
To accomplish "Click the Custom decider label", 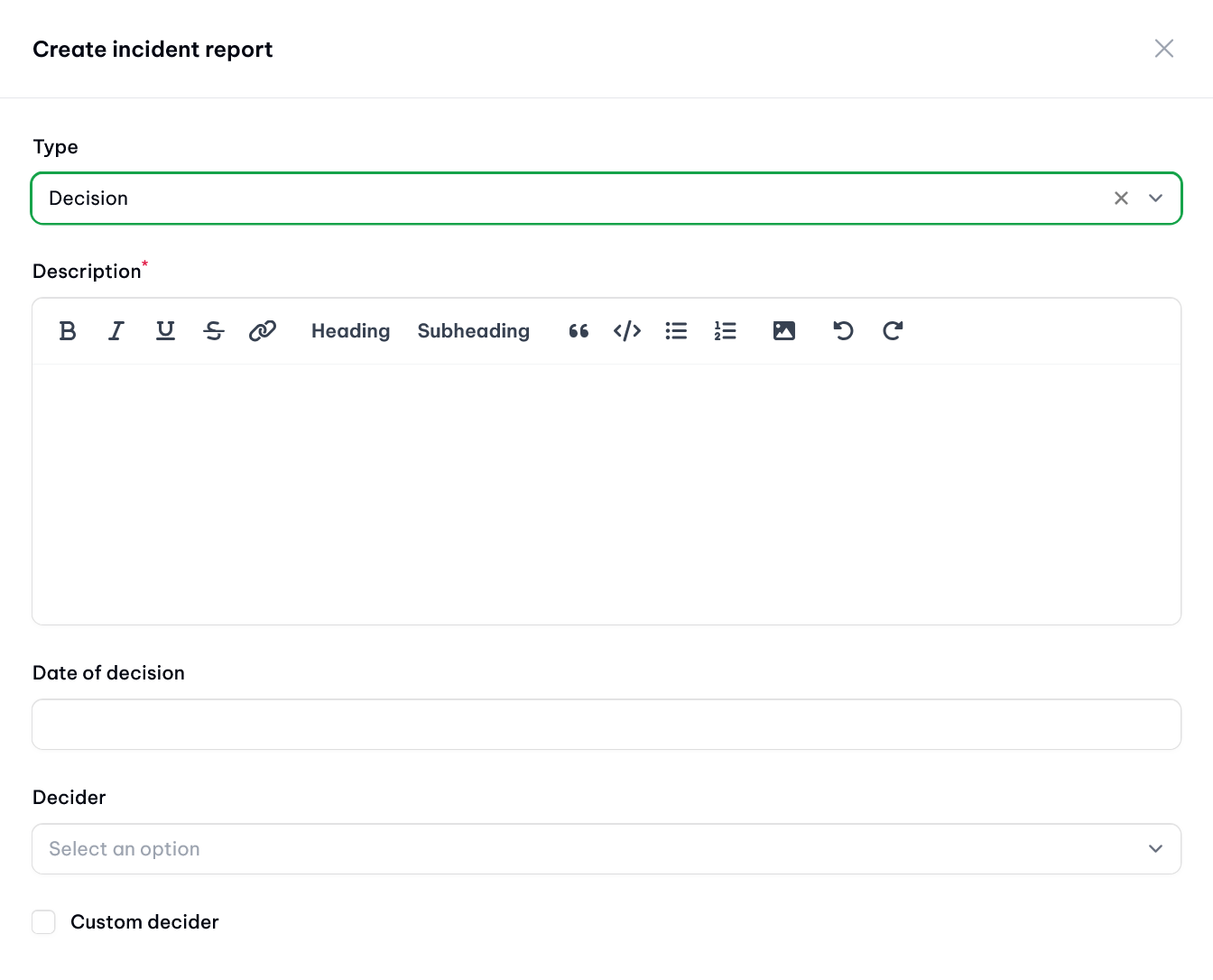I will pos(144,922).
